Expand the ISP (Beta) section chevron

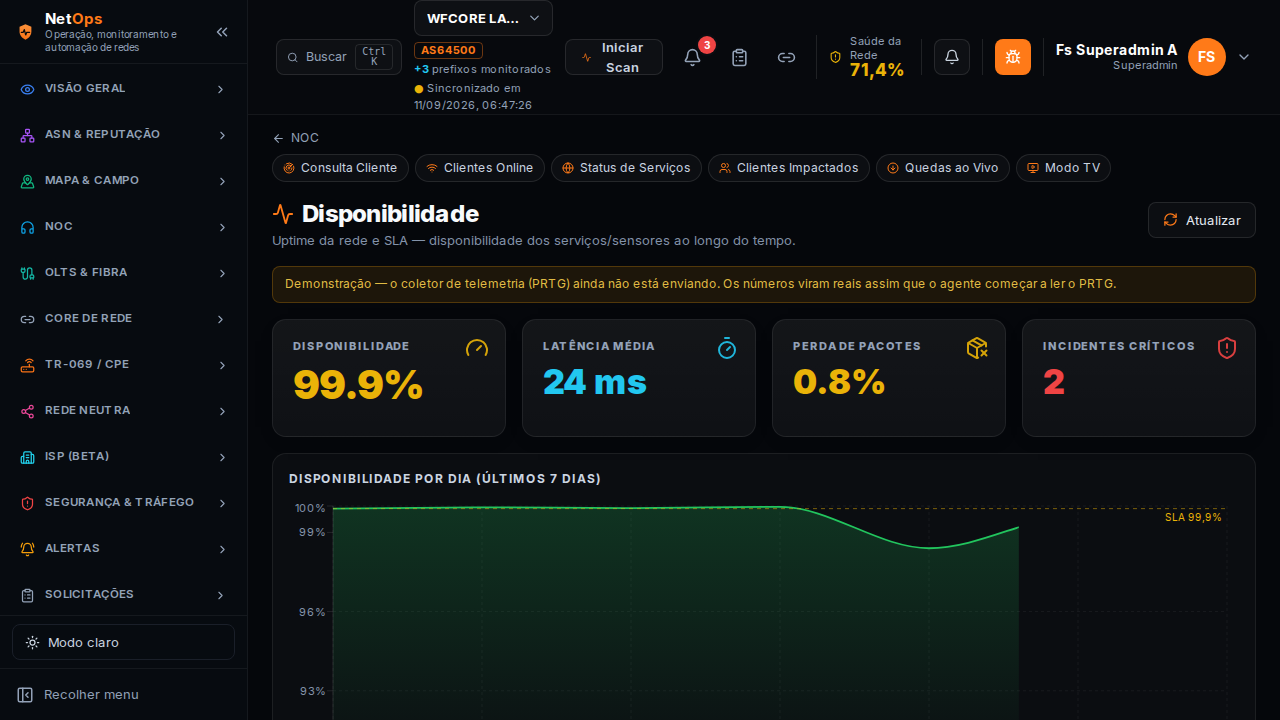[221, 457]
